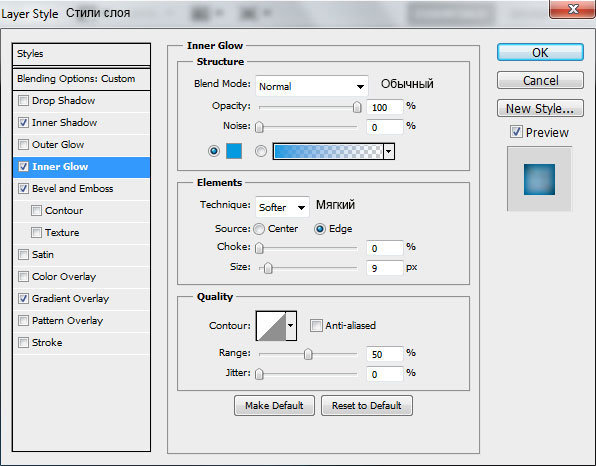596x466 pixels.
Task: Open the blue glow color swatch
Action: [x=234, y=151]
